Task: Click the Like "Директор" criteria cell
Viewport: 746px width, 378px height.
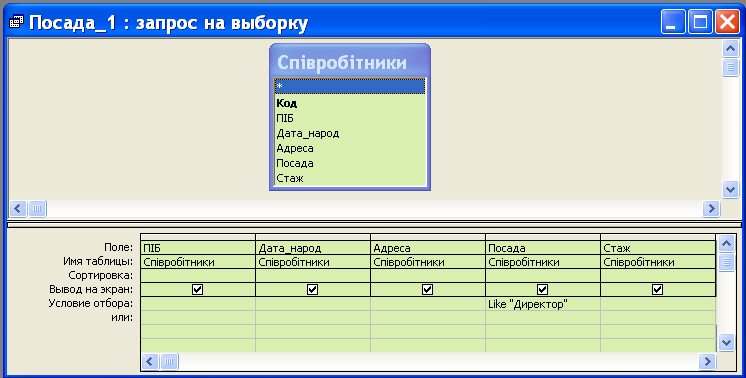Action: pos(543,304)
